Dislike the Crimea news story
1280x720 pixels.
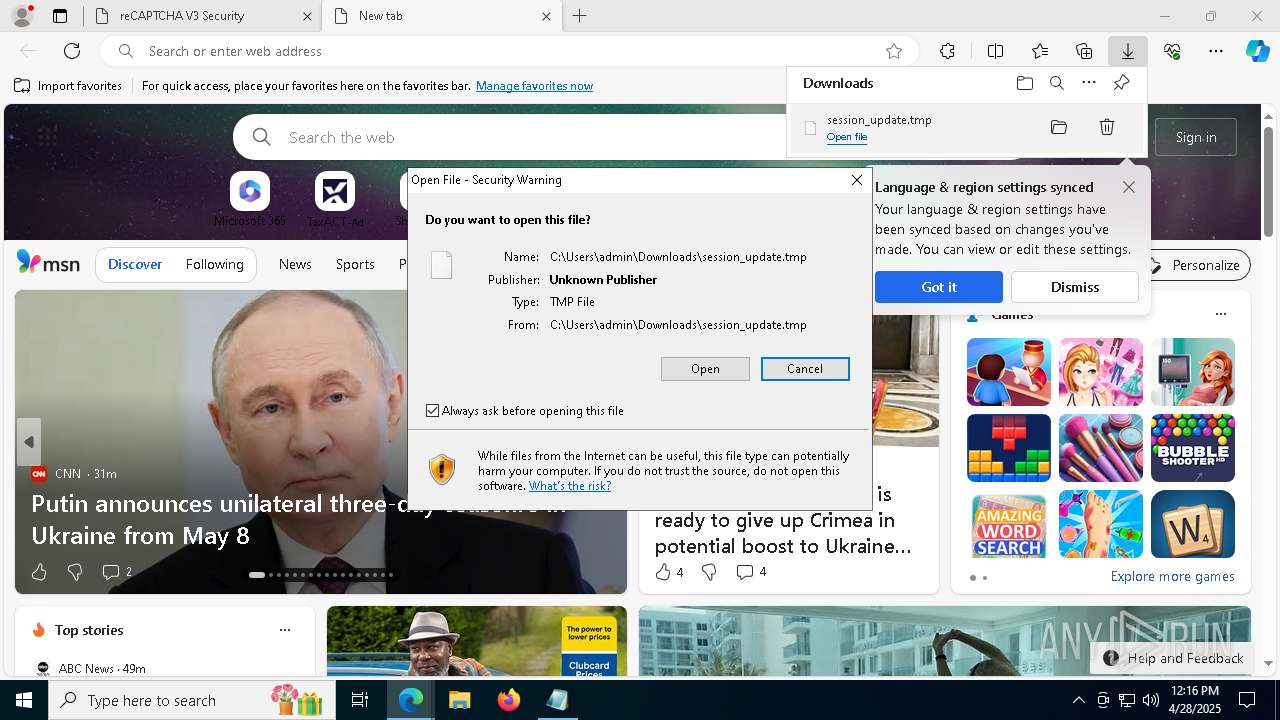click(x=709, y=572)
